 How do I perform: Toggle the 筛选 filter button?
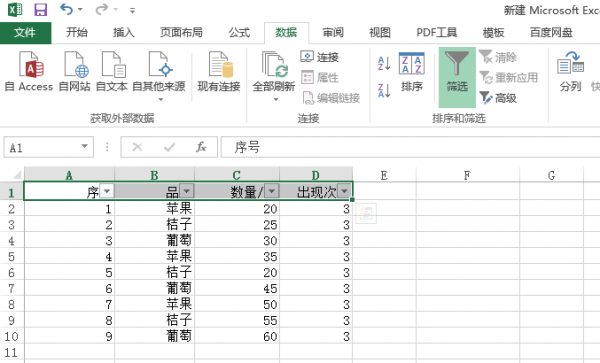(x=457, y=77)
